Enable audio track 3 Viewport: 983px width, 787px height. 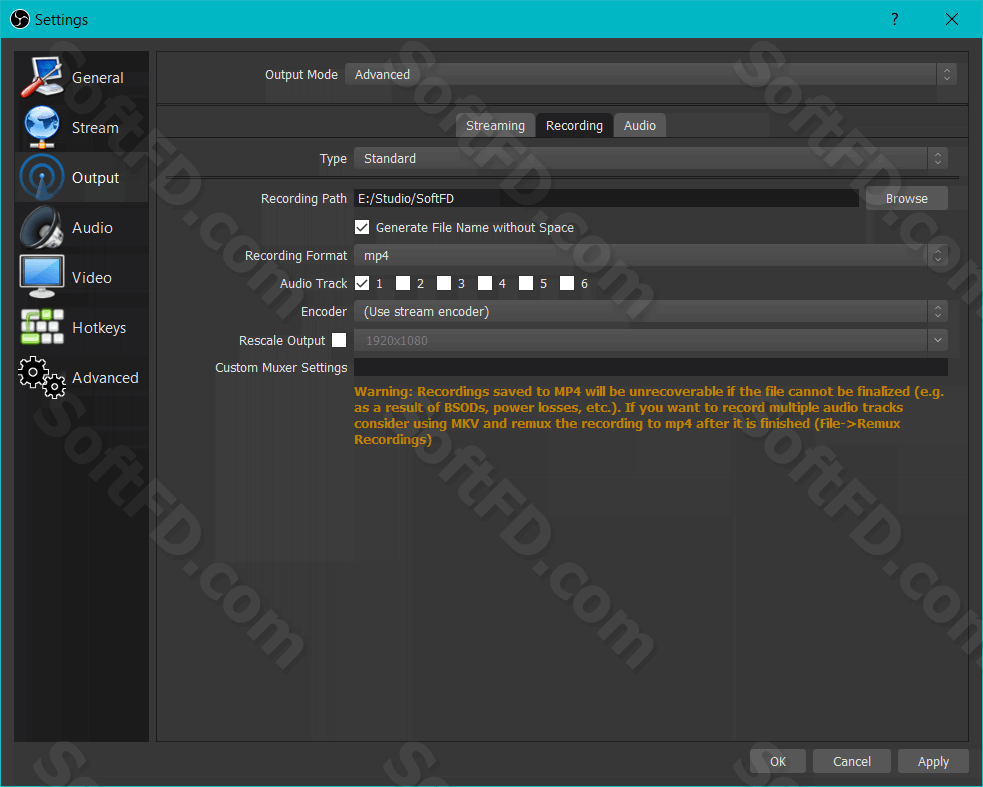pyautogui.click(x=444, y=283)
